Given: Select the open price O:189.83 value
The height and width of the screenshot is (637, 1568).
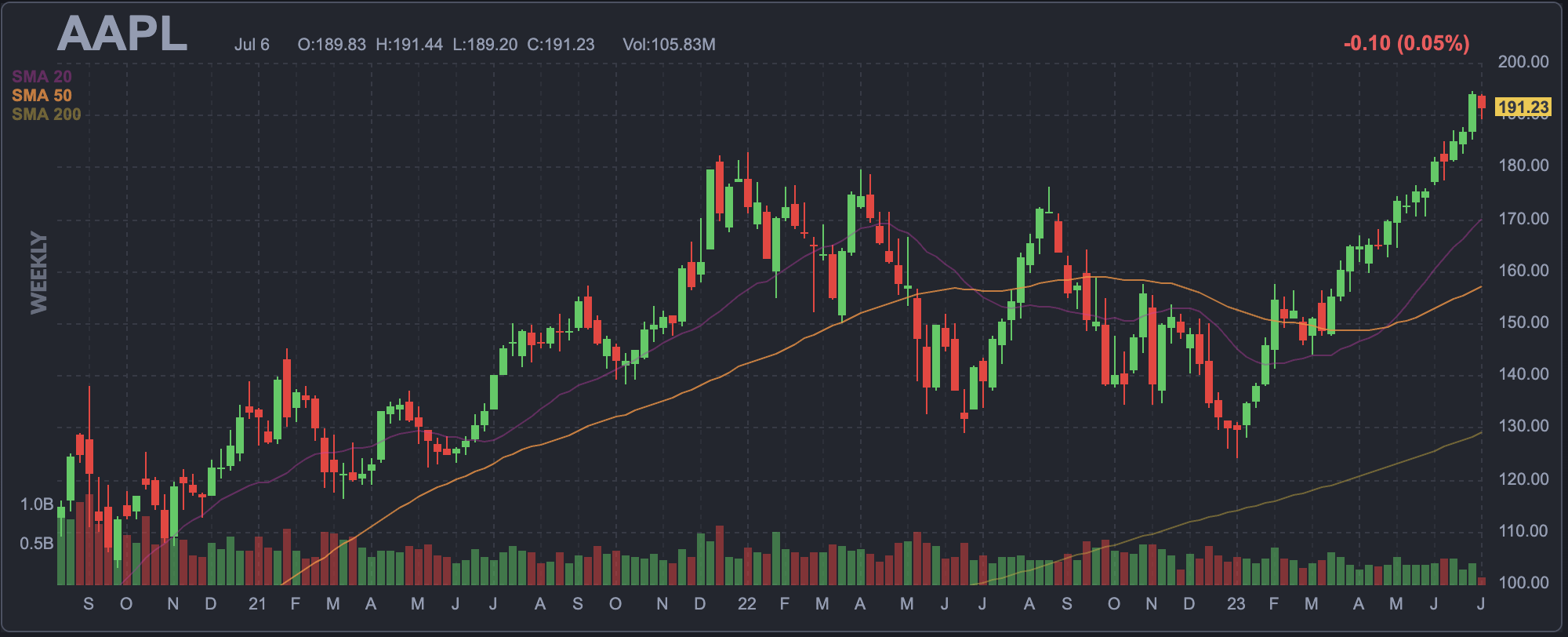Looking at the screenshot, I should coord(332,45).
